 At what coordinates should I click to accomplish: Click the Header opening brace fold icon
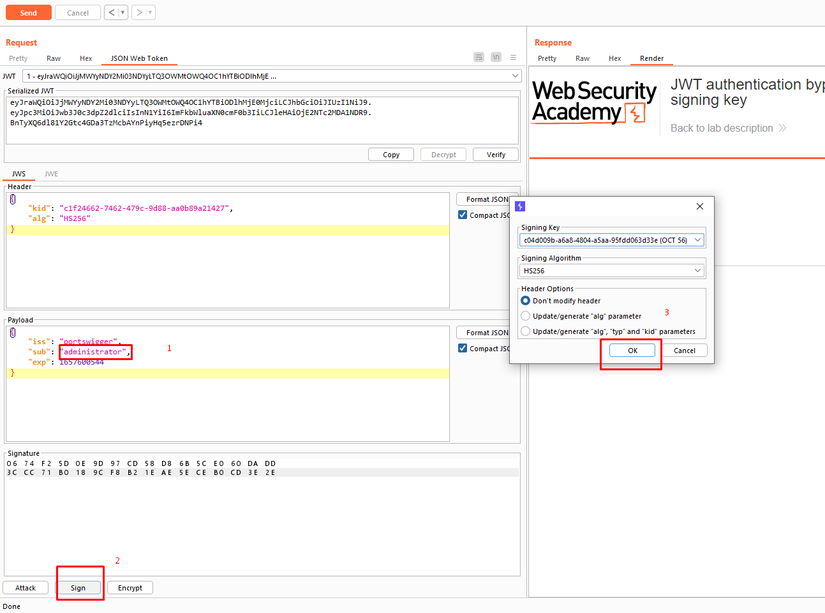pyautogui.click(x=13, y=199)
